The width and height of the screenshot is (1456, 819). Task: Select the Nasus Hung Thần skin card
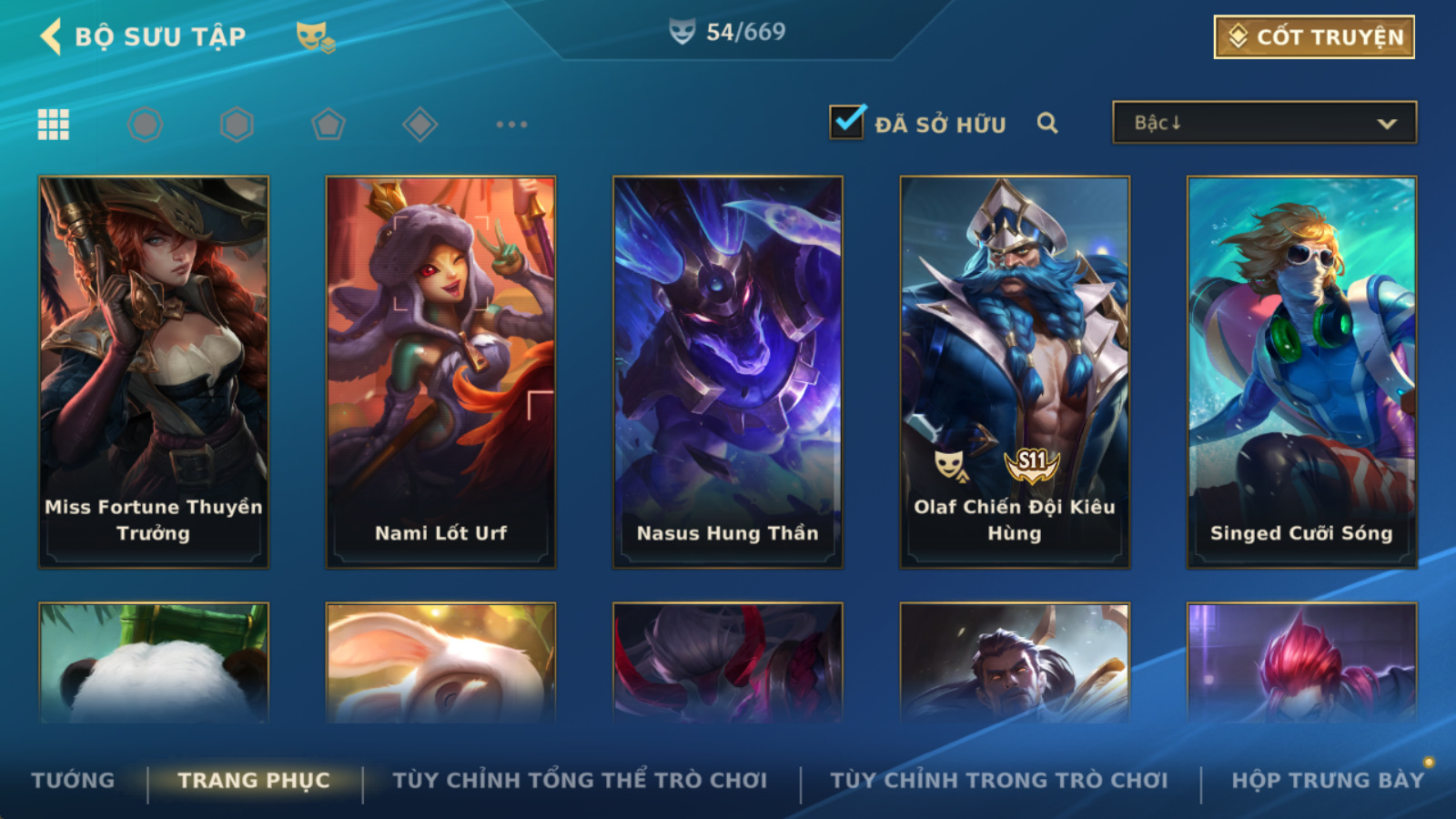point(728,372)
